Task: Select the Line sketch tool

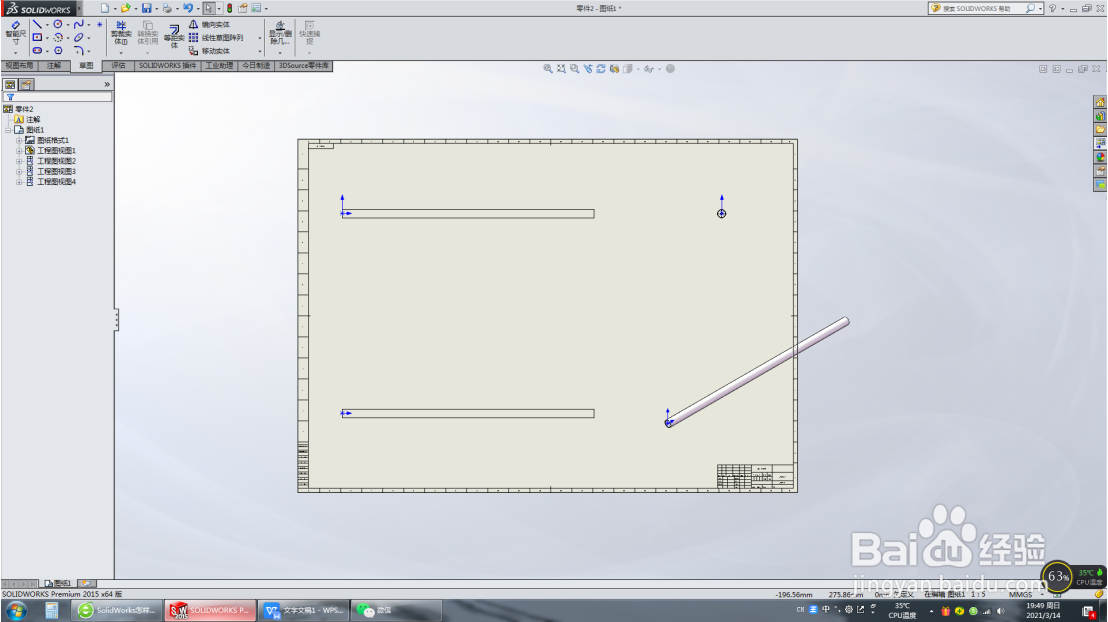Action: pyautogui.click(x=37, y=24)
